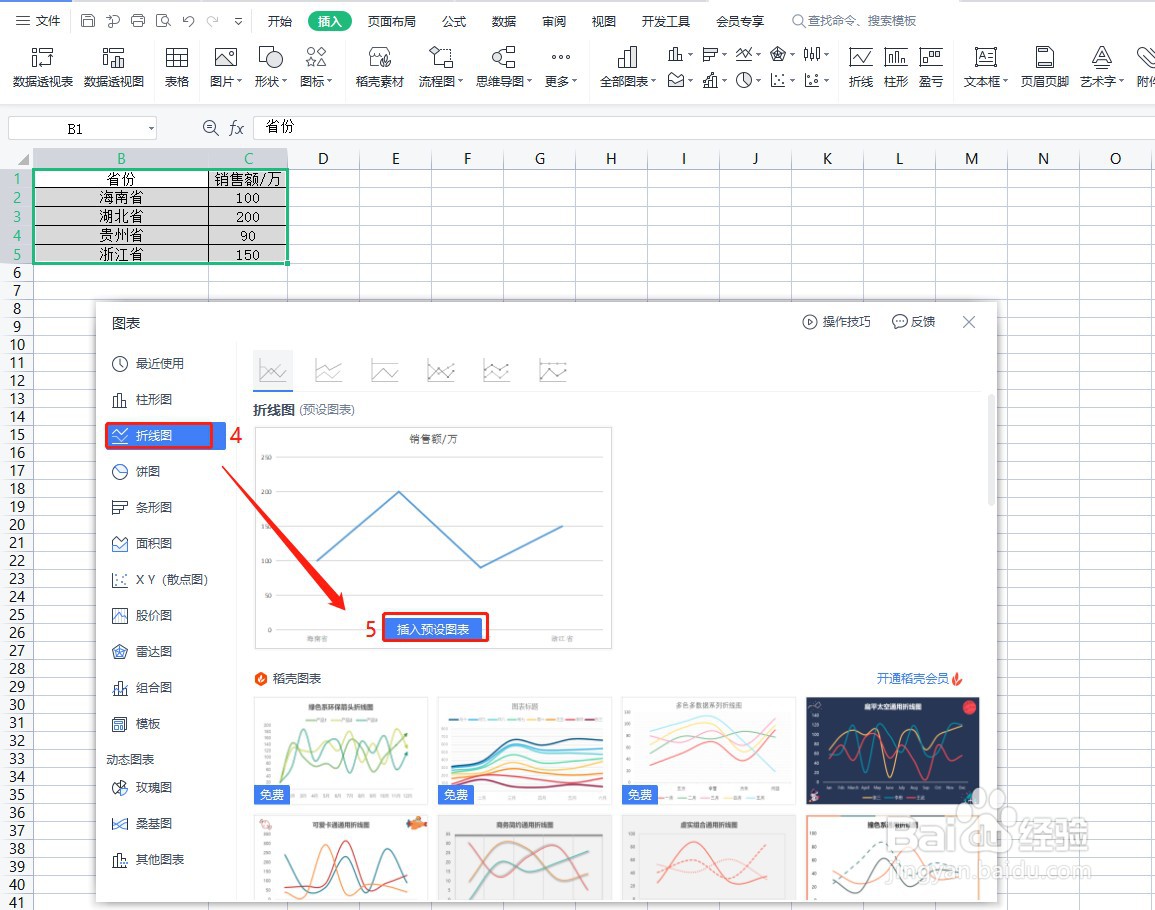1155x910 pixels.
Task: Select the stacked line with markers subtype icon
Action: click(496, 371)
